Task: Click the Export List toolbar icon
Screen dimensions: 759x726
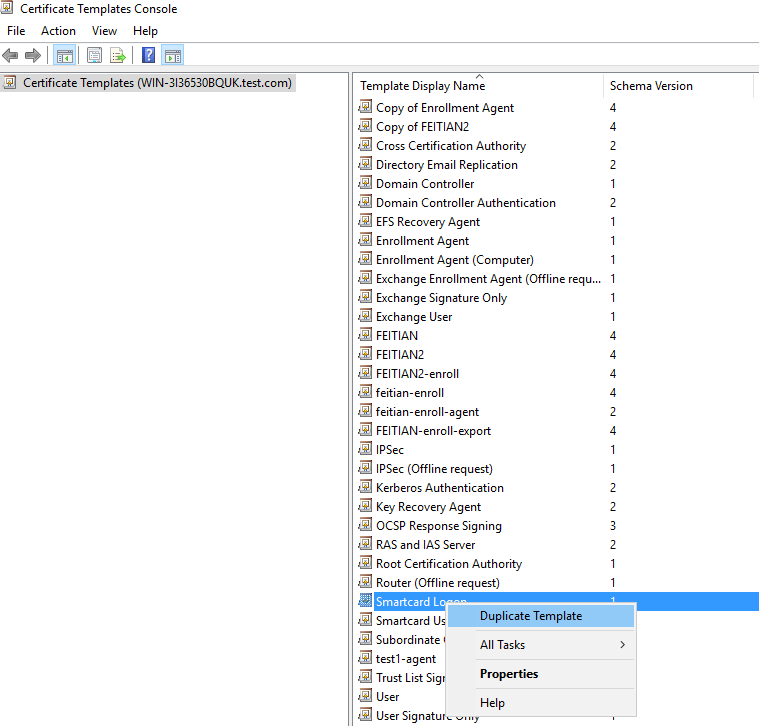Action: coord(118,56)
